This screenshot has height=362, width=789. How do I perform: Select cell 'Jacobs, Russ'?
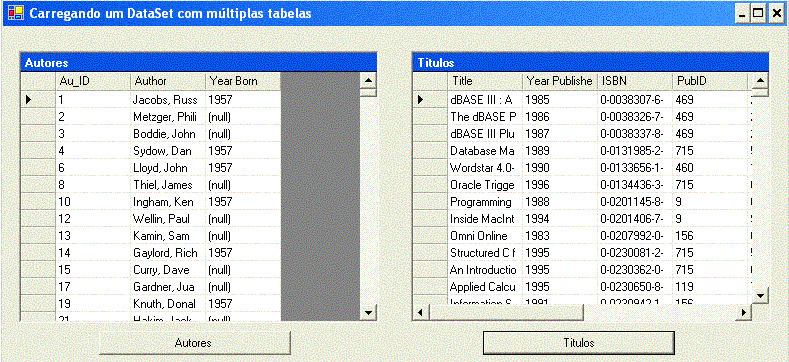[168, 100]
